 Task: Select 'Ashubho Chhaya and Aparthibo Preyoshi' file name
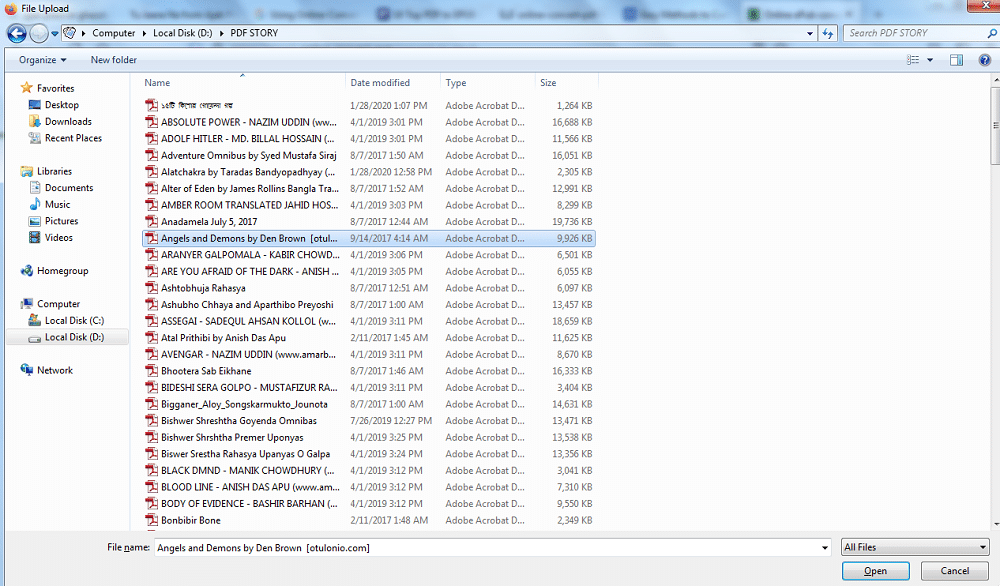tap(247, 305)
